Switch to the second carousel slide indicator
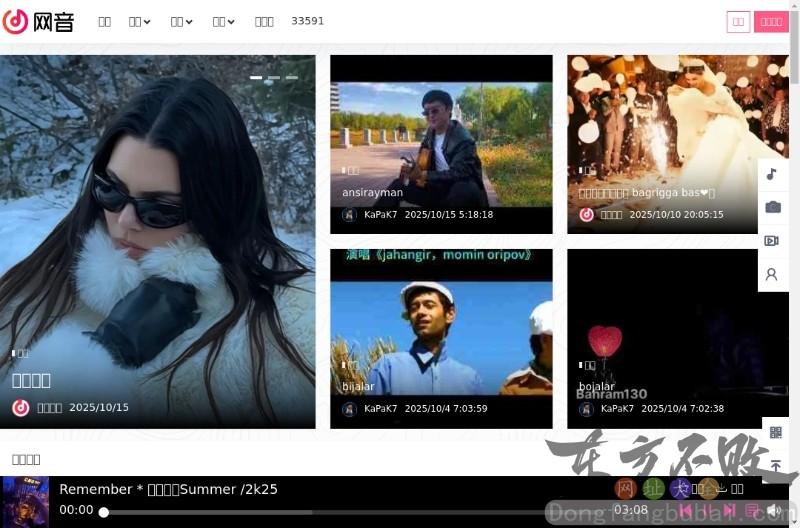 pos(273,77)
